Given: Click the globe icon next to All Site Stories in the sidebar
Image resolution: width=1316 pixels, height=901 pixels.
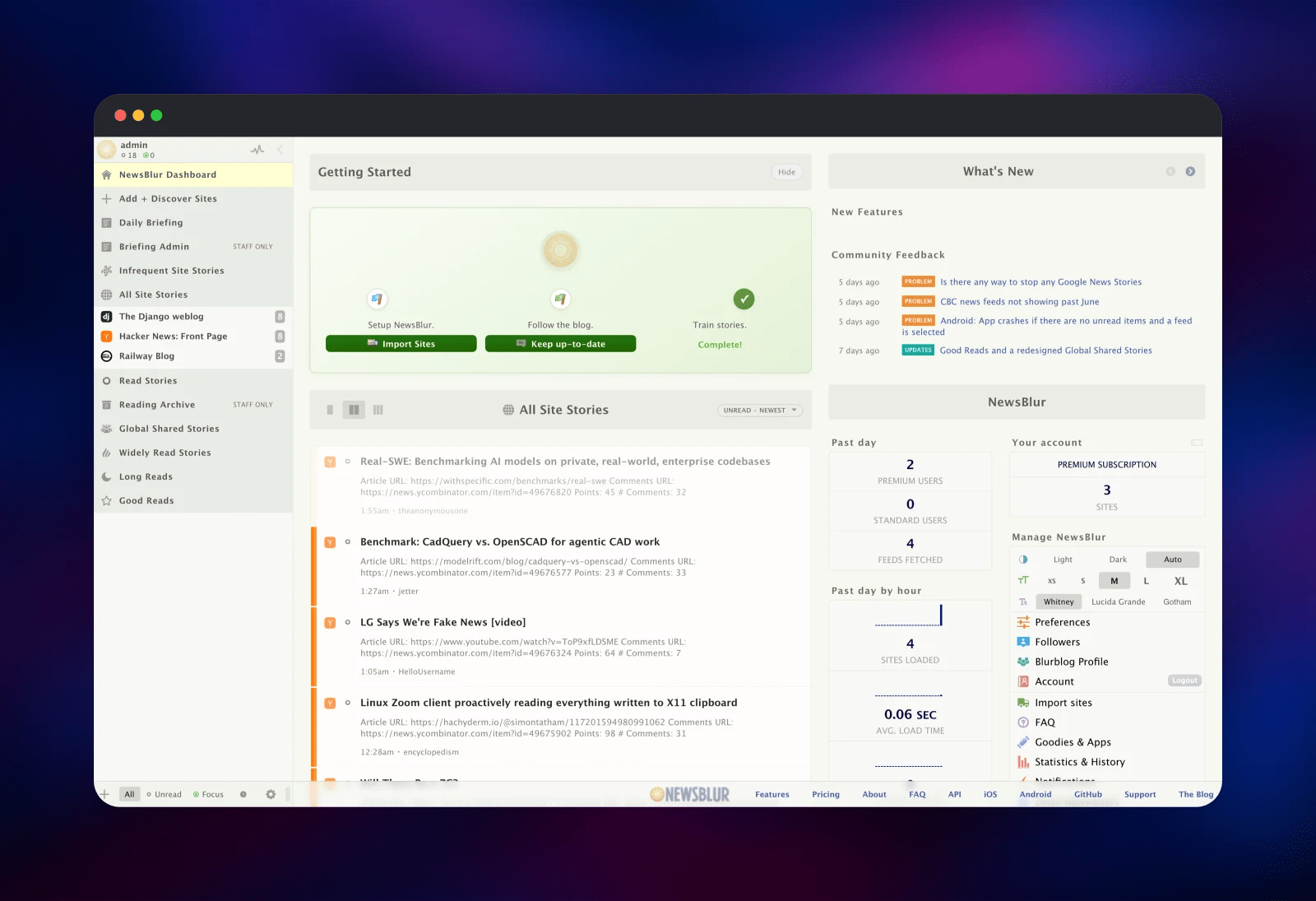Looking at the screenshot, I should (106, 295).
